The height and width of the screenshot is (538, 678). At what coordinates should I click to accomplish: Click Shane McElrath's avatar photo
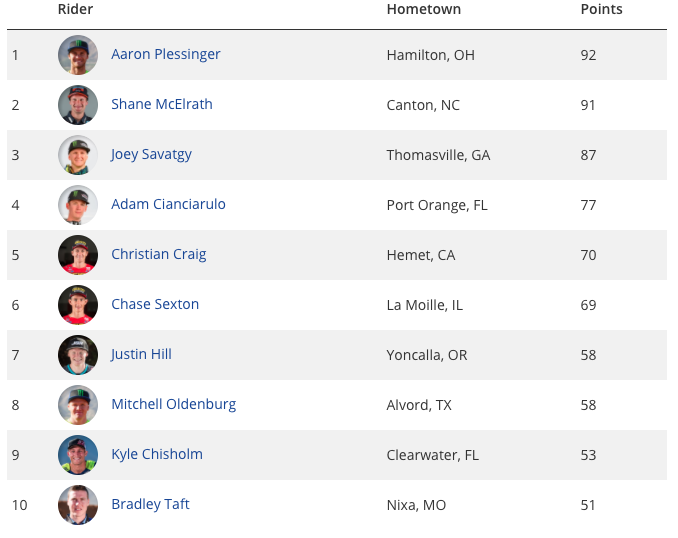point(78,105)
